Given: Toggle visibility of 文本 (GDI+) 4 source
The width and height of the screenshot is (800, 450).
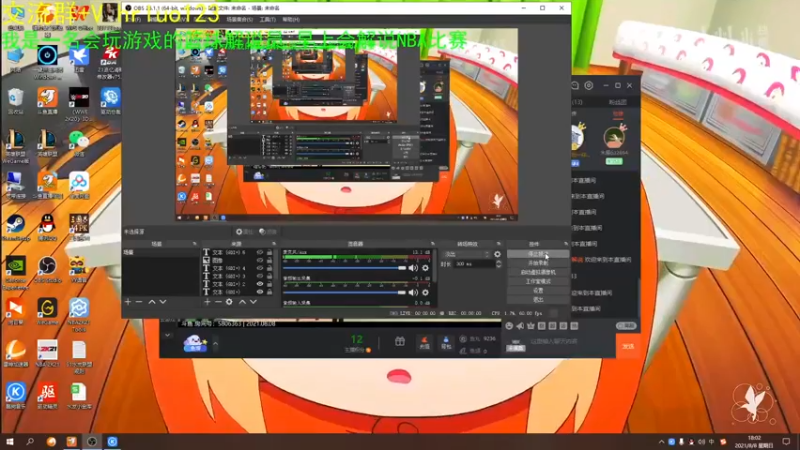Looking at the screenshot, I should (x=260, y=268).
